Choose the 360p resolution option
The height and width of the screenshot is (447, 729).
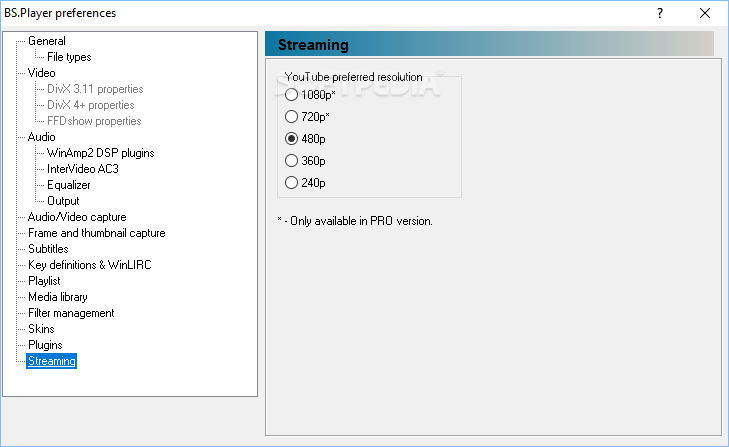292,161
